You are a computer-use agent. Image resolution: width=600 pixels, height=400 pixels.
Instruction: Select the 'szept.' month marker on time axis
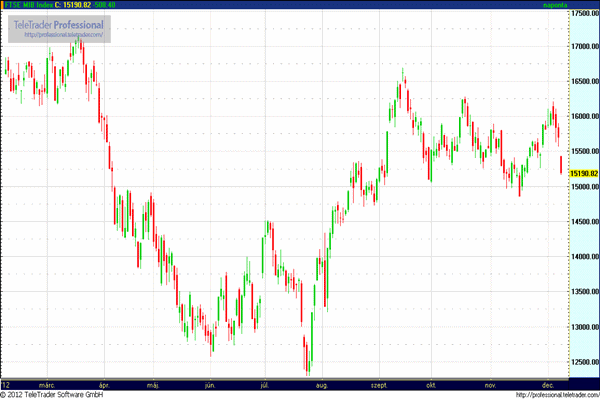[x=380, y=383]
